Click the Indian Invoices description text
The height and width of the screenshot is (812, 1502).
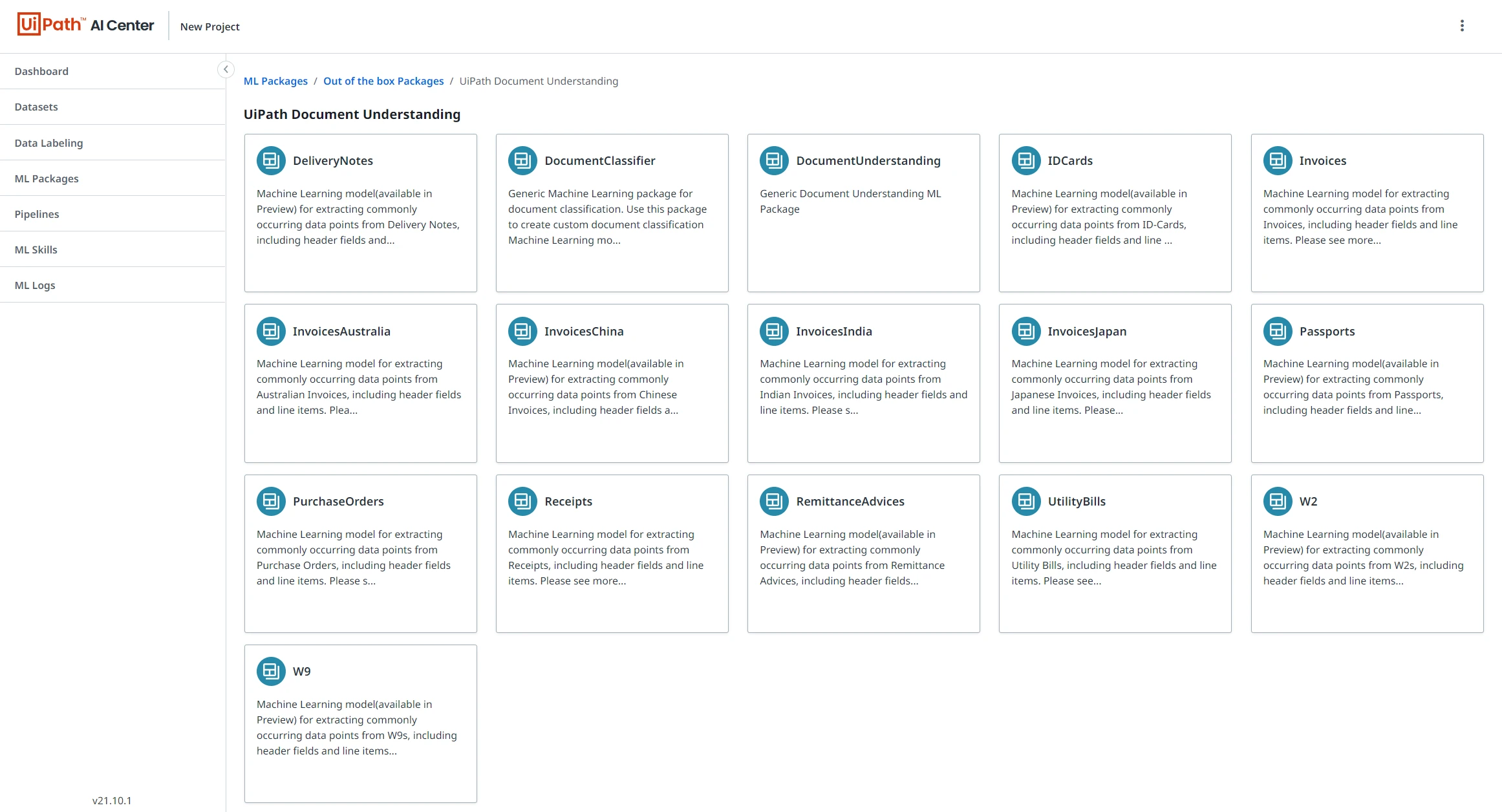(x=864, y=387)
